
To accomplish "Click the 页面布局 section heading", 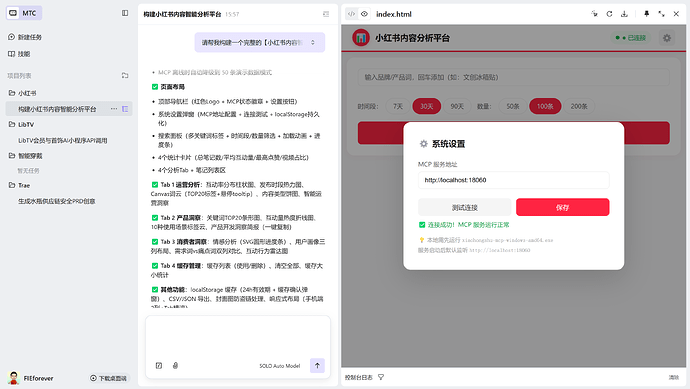I will pos(172,87).
